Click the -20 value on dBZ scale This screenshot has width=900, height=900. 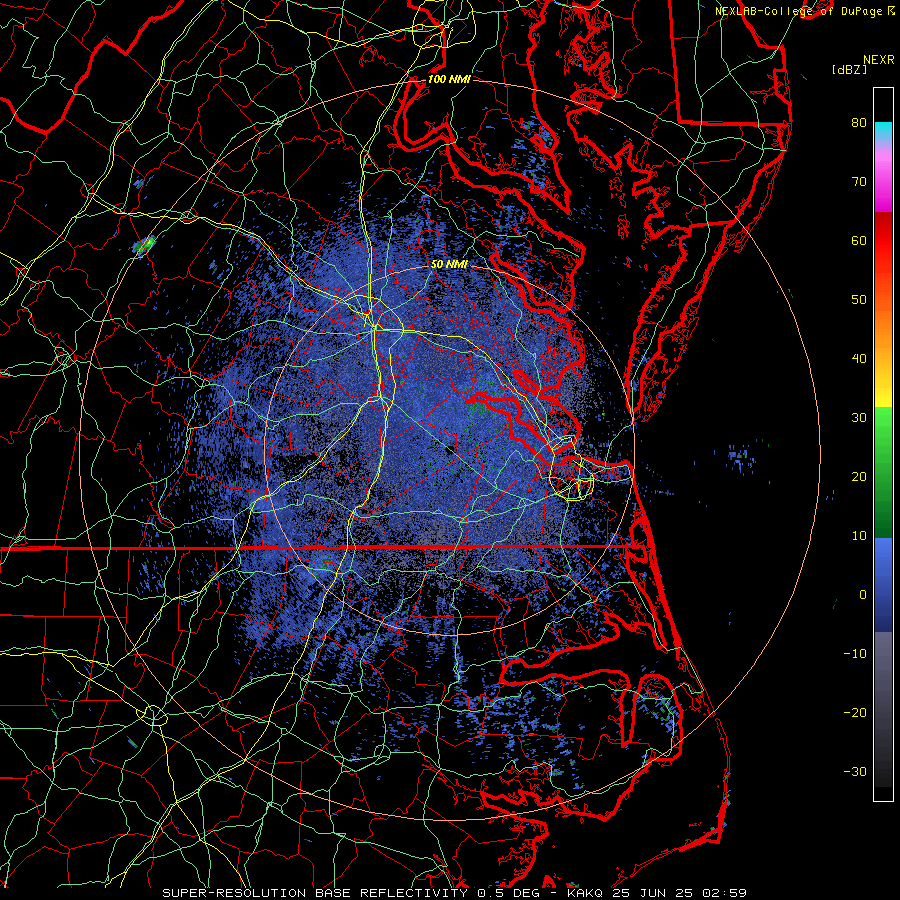(x=855, y=712)
